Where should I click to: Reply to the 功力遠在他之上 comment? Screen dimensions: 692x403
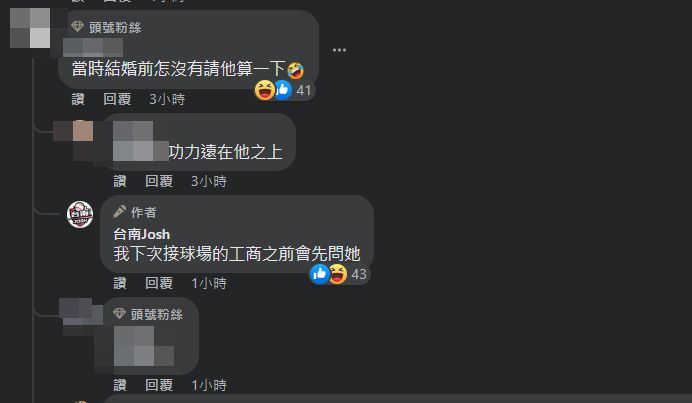click(x=159, y=181)
